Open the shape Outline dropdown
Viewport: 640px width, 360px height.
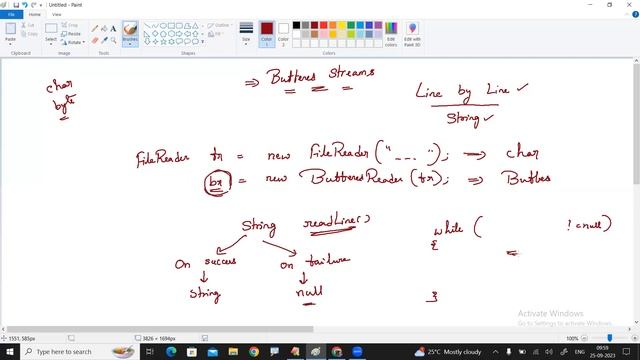220,25
